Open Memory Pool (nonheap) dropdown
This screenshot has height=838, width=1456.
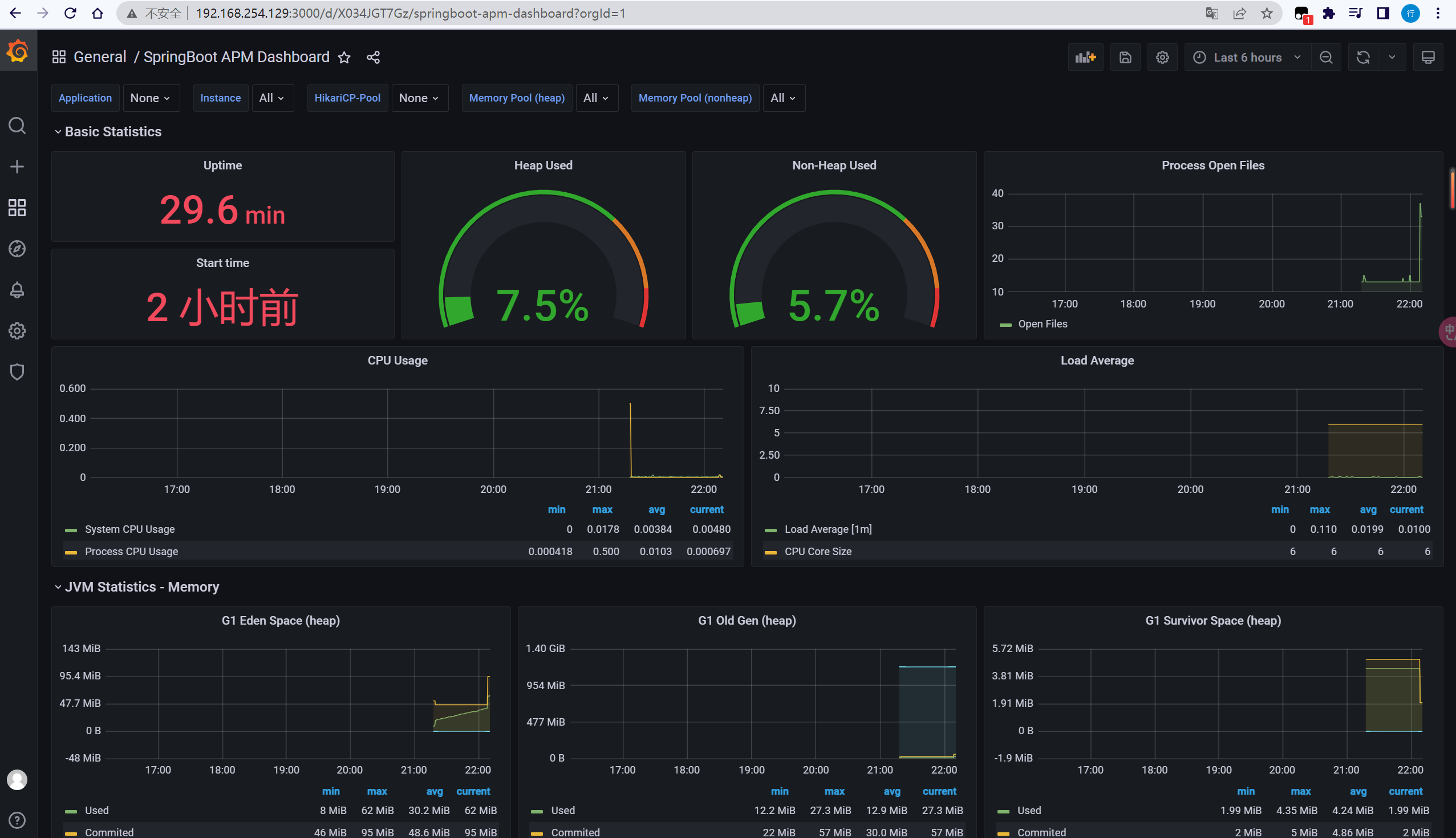(x=784, y=98)
